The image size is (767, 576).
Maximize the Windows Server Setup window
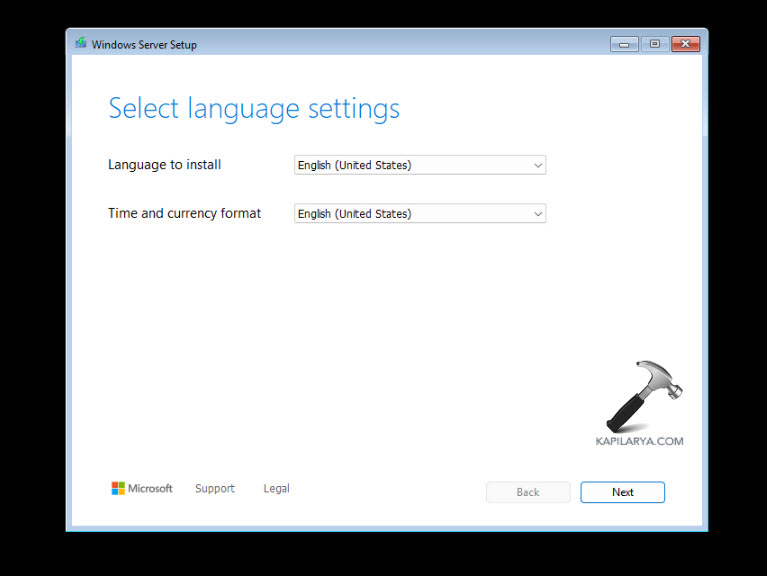[x=654, y=44]
